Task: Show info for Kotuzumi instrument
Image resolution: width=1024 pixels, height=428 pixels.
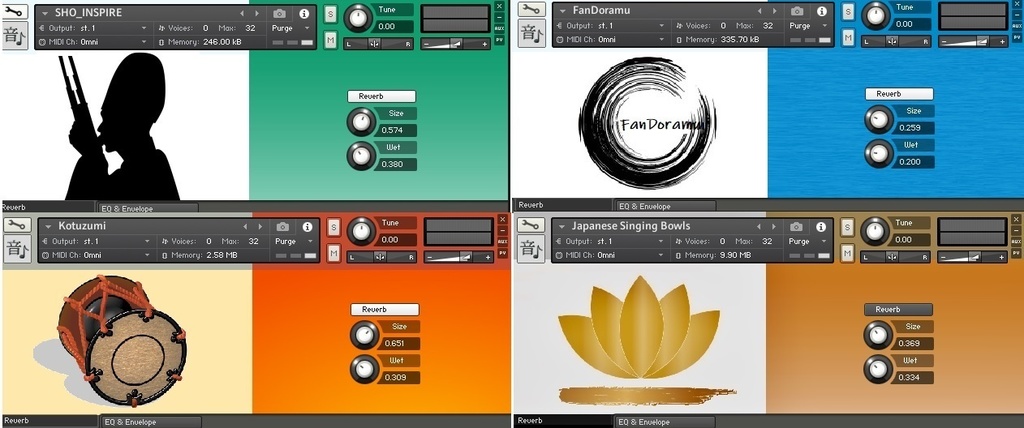Action: point(308,227)
